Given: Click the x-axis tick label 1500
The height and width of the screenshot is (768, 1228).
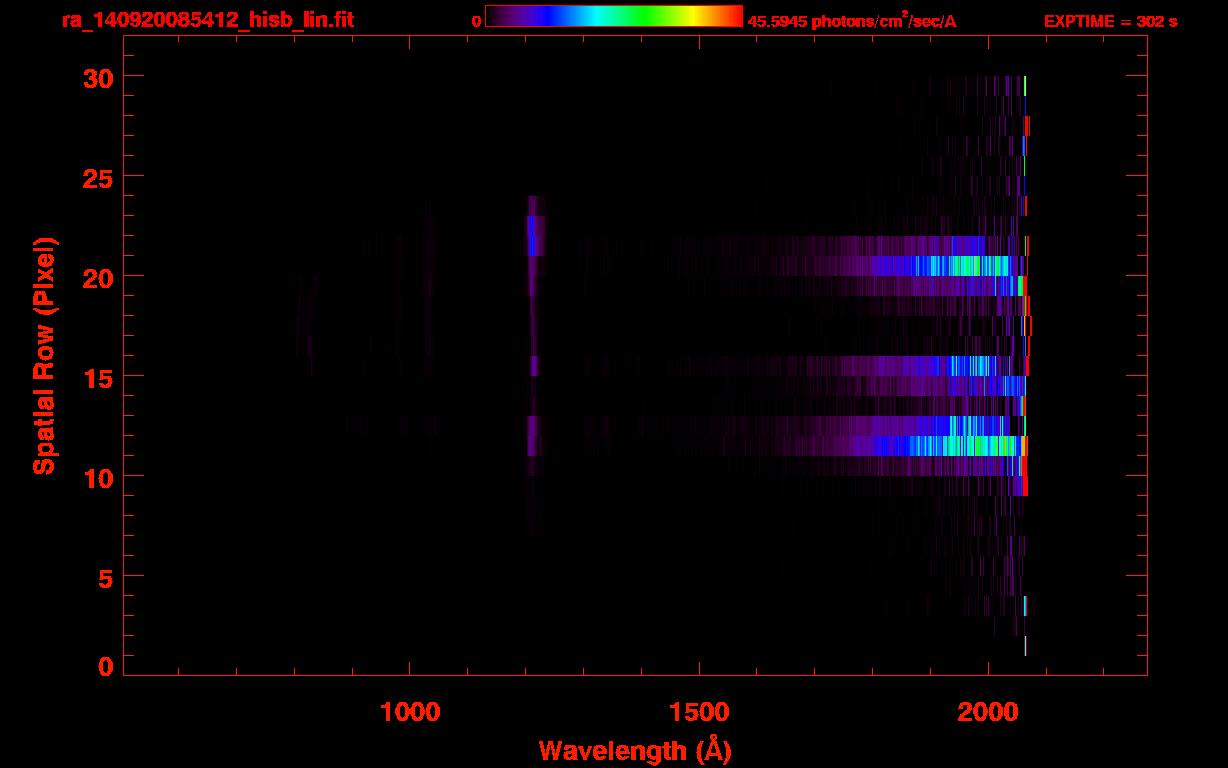Looking at the screenshot, I should [699, 712].
